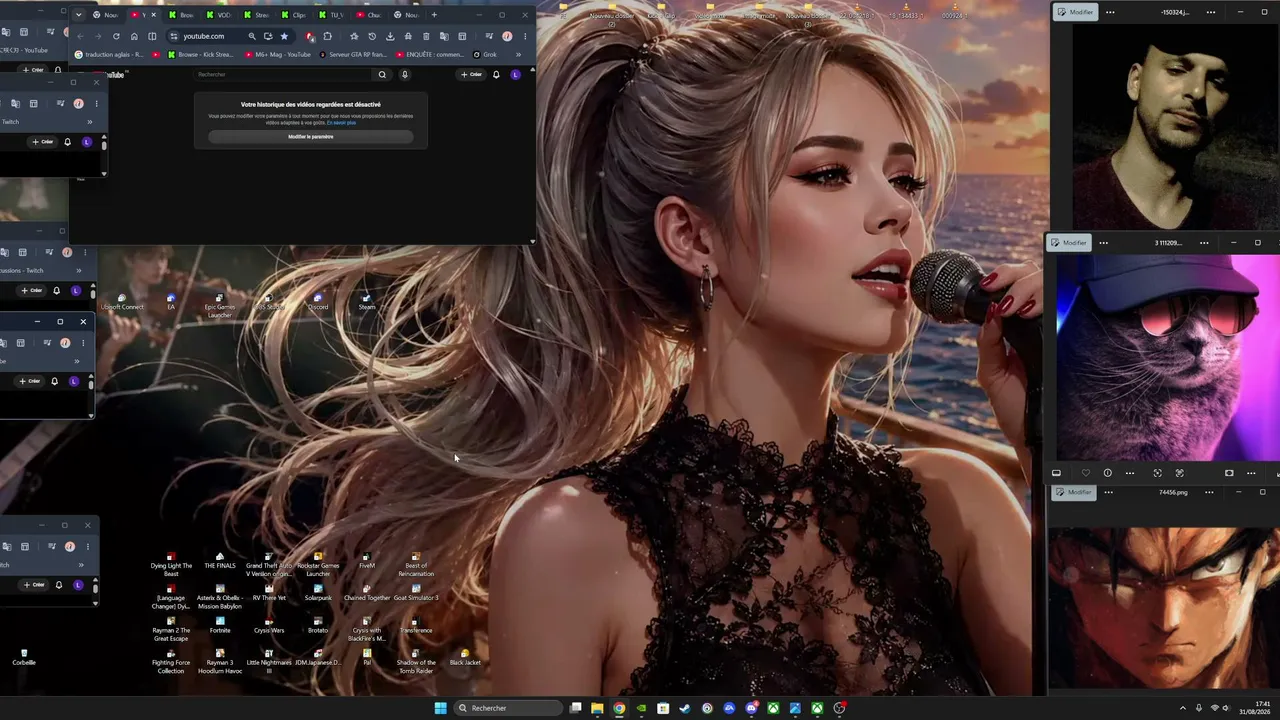Select the Black Jacket desktop icon

(x=465, y=658)
